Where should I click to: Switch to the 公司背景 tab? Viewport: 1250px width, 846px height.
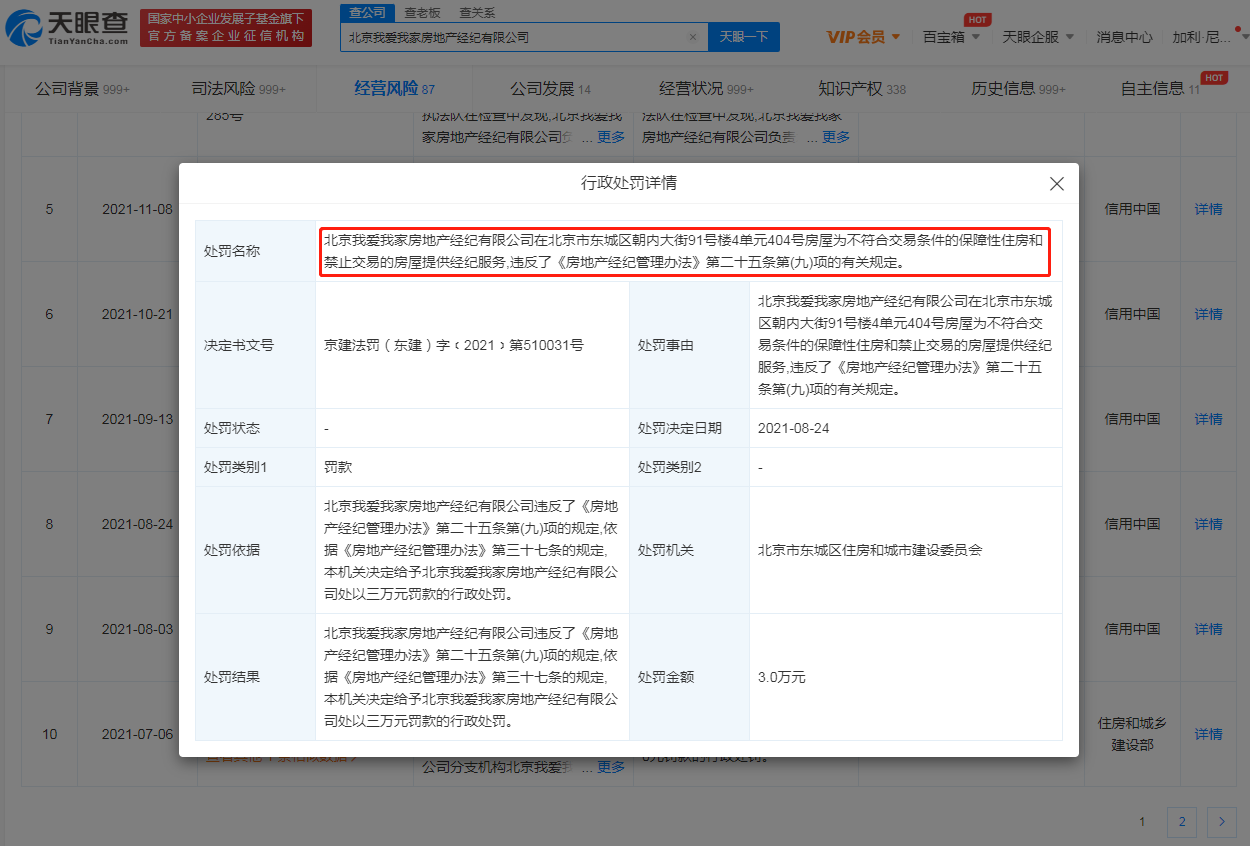point(82,89)
